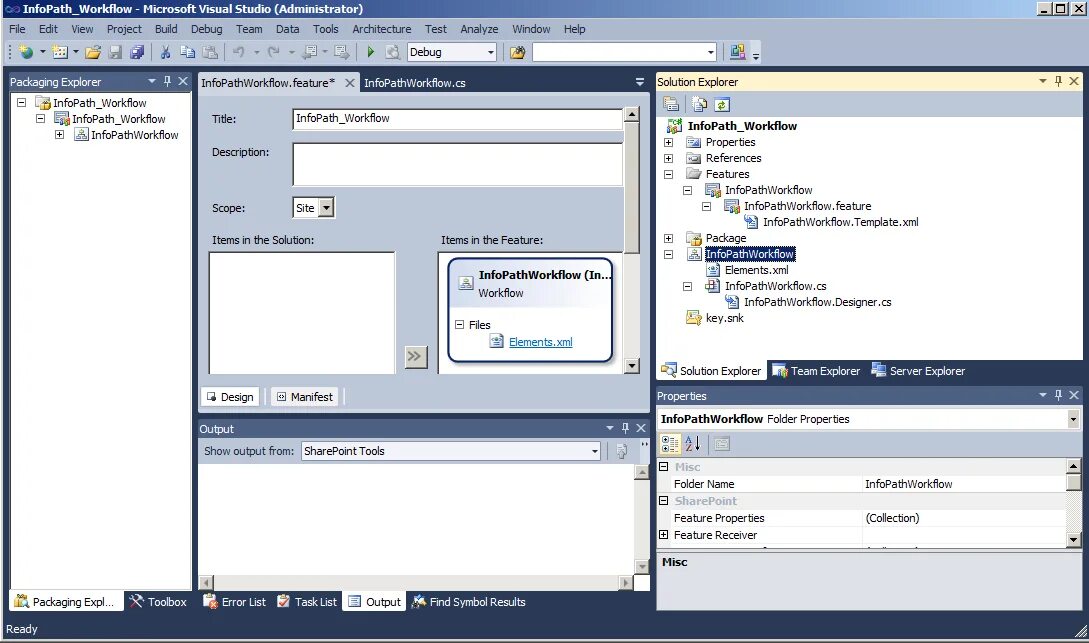Image resolution: width=1089 pixels, height=643 pixels.
Task: Close the InfoPathWorkflow.feature tab
Action: [x=350, y=83]
